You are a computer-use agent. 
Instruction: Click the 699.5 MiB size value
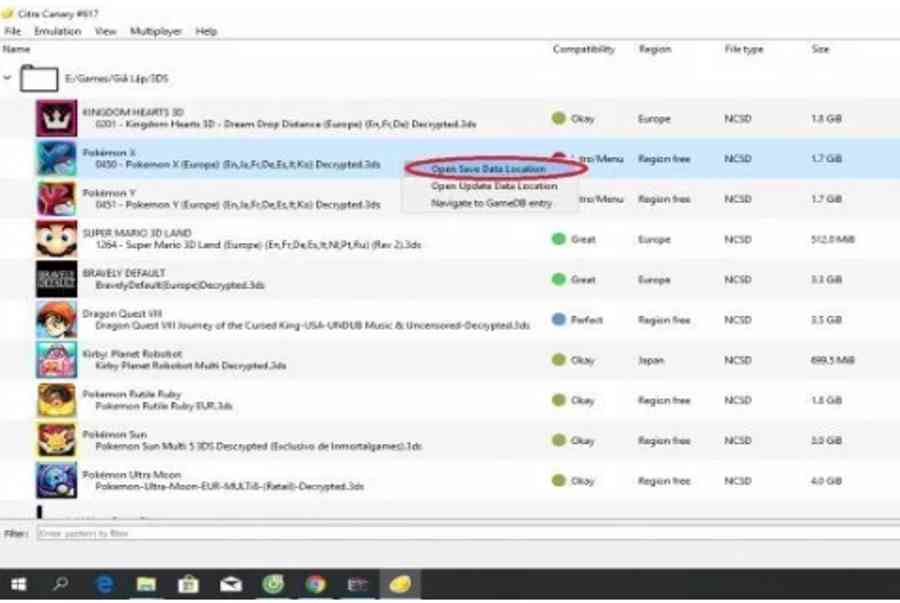pyautogui.click(x=832, y=360)
